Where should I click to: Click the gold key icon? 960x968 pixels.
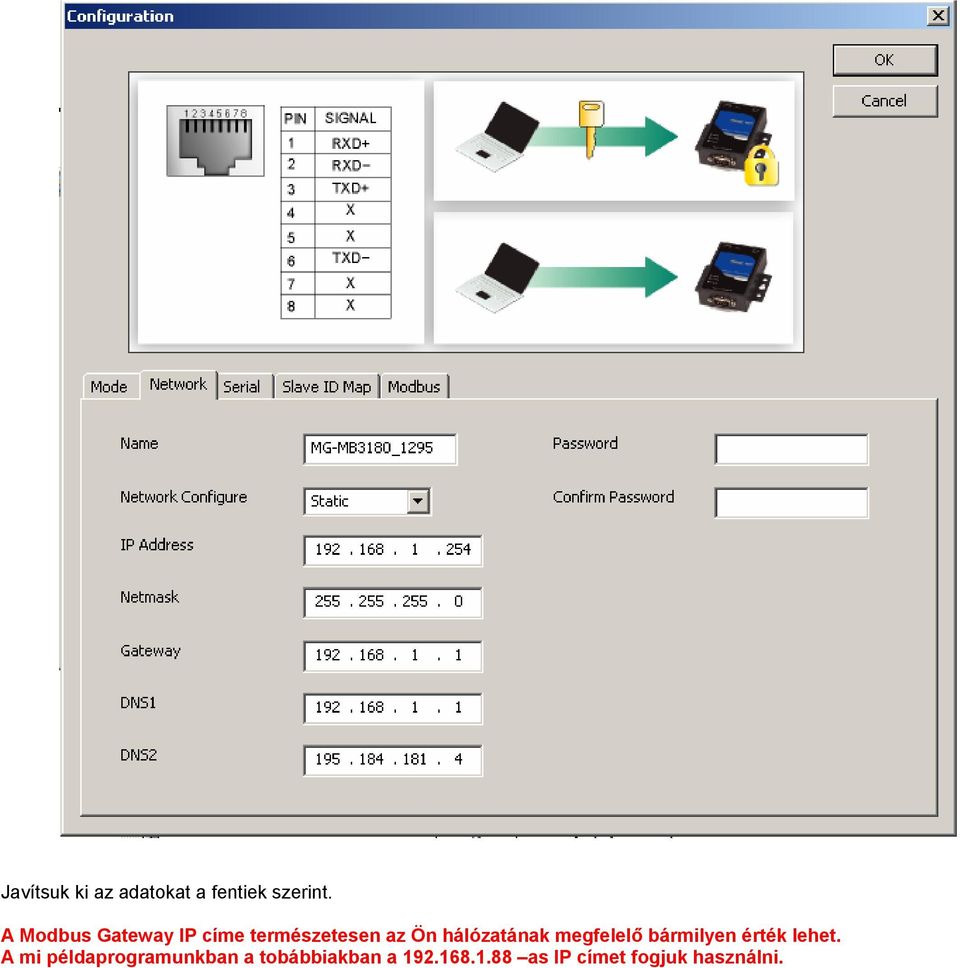(x=591, y=129)
